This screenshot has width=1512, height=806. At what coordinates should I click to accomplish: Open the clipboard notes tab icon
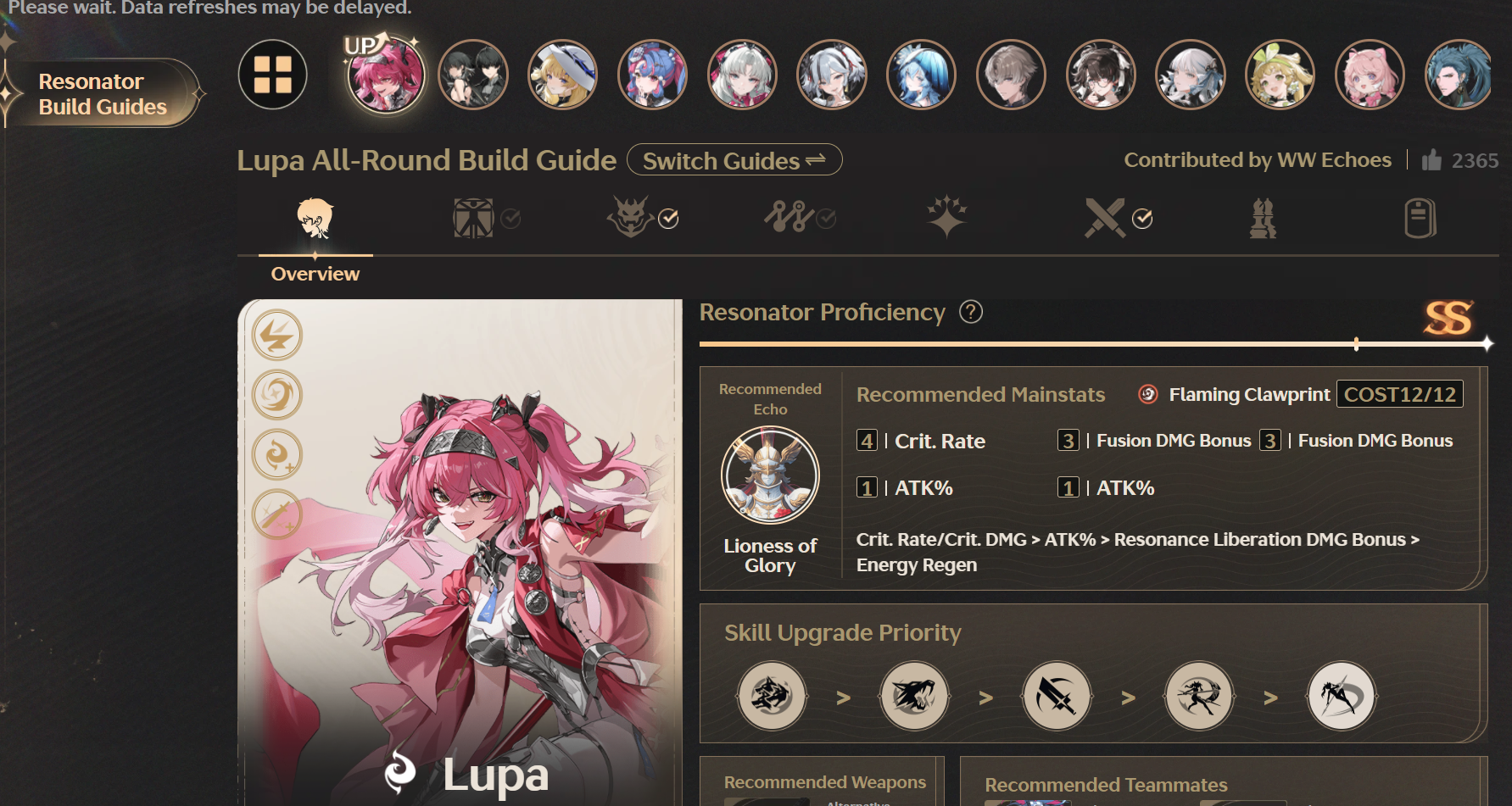[x=1420, y=218]
